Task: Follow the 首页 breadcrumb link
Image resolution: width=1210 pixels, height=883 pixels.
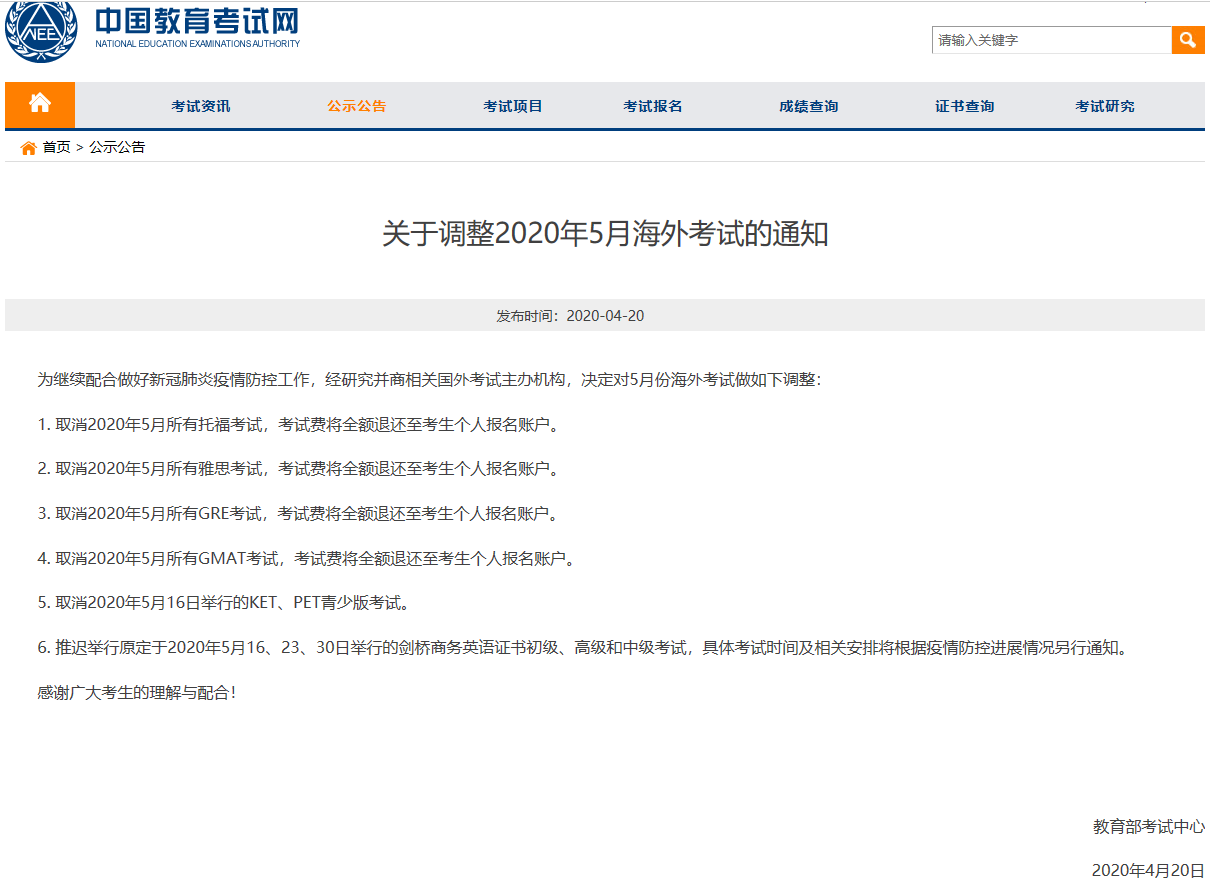Action: [x=56, y=147]
